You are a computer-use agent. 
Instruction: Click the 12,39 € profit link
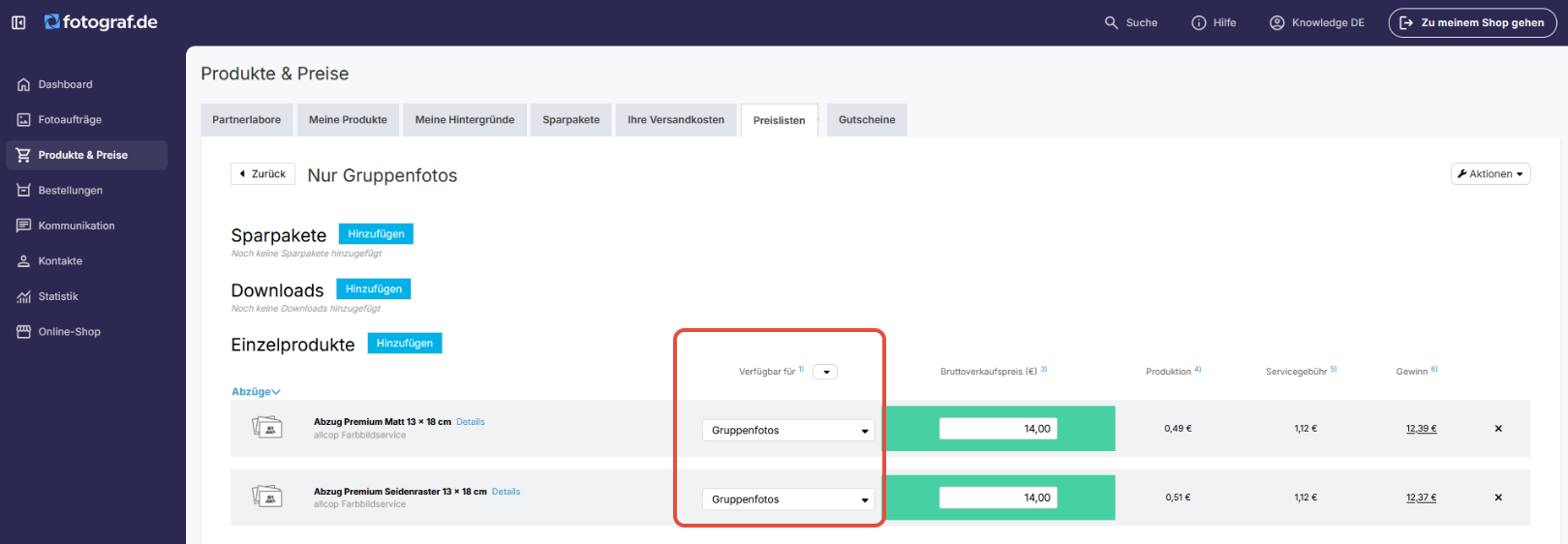pyautogui.click(x=1421, y=429)
